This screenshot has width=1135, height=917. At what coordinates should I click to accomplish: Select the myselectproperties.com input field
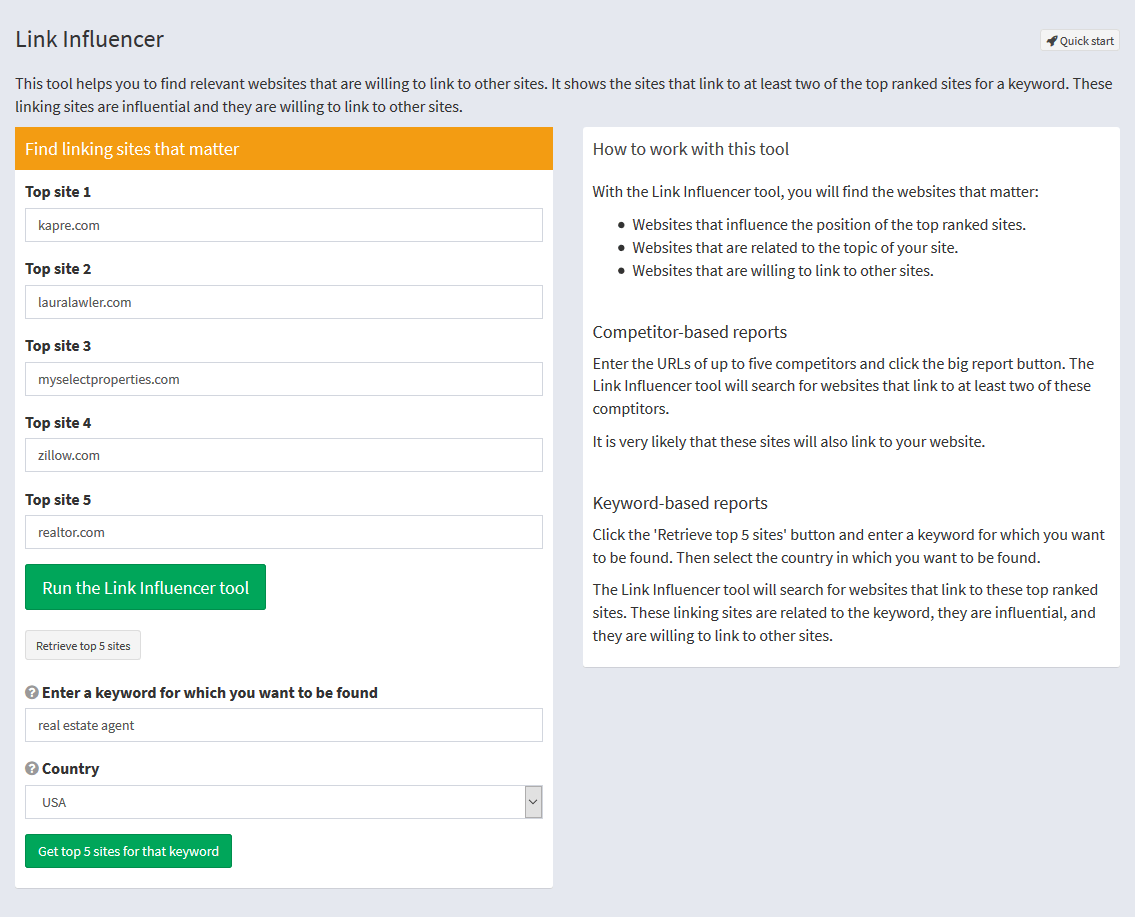point(284,379)
